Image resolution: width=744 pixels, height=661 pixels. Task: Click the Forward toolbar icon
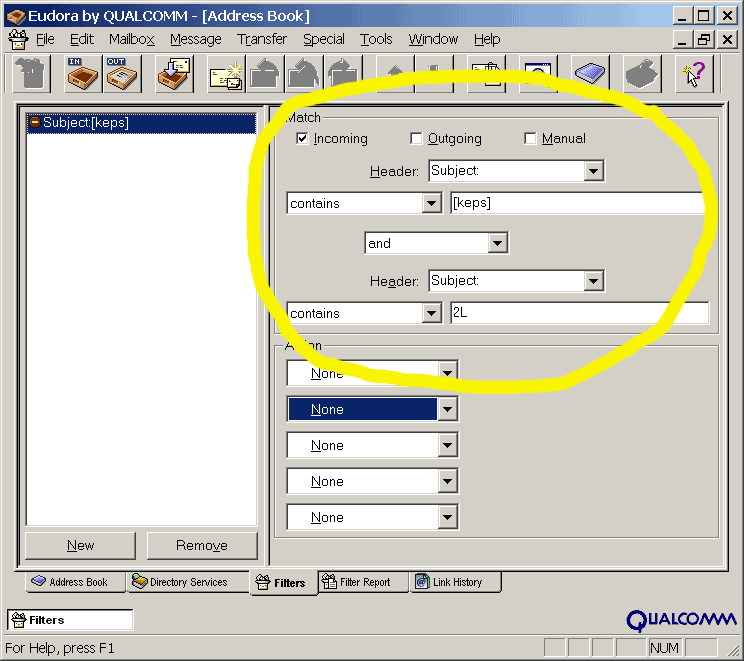click(x=343, y=74)
